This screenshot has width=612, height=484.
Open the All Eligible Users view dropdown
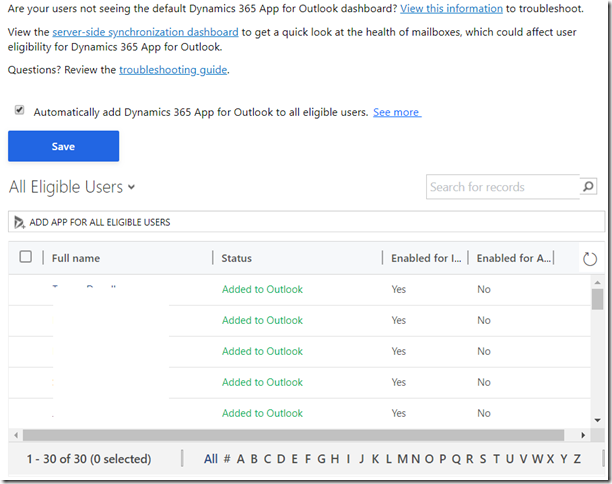tap(72, 187)
